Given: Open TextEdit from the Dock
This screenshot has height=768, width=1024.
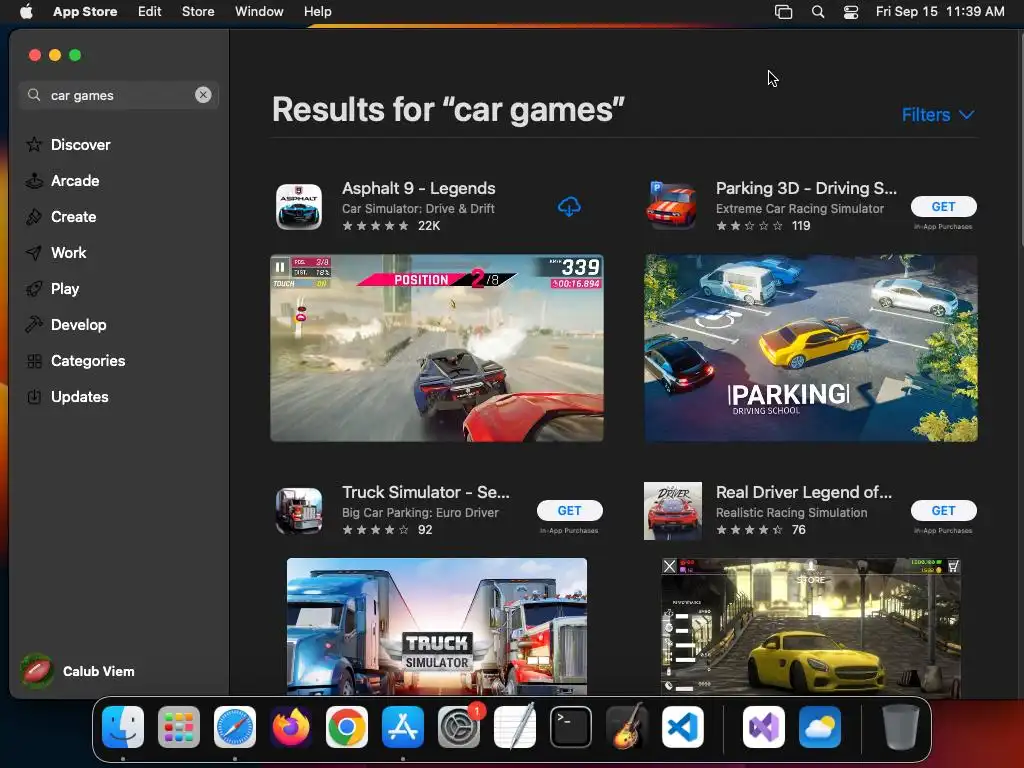Looking at the screenshot, I should coord(515,727).
